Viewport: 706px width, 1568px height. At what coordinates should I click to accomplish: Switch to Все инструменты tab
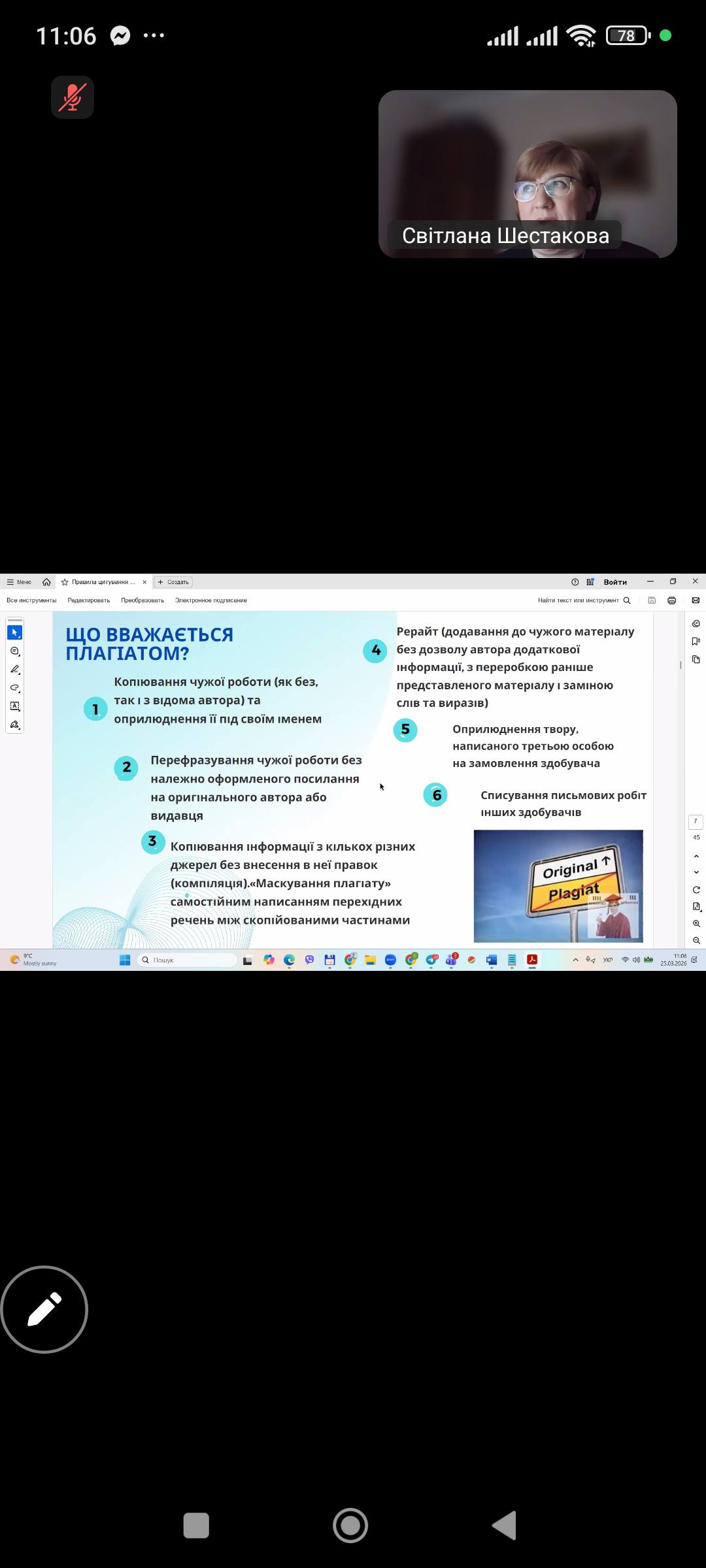(31, 600)
